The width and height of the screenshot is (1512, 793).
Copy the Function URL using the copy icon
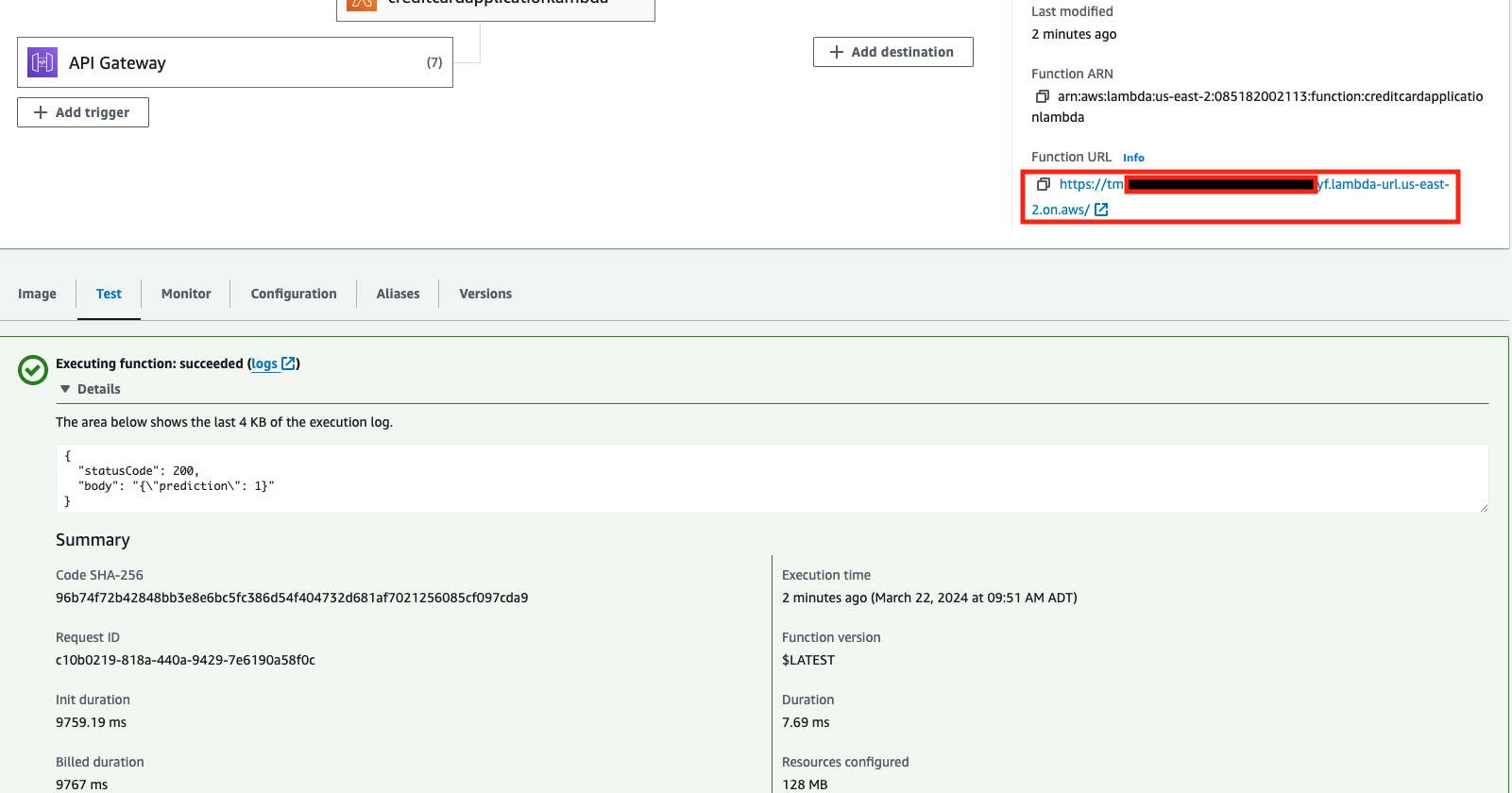point(1043,184)
